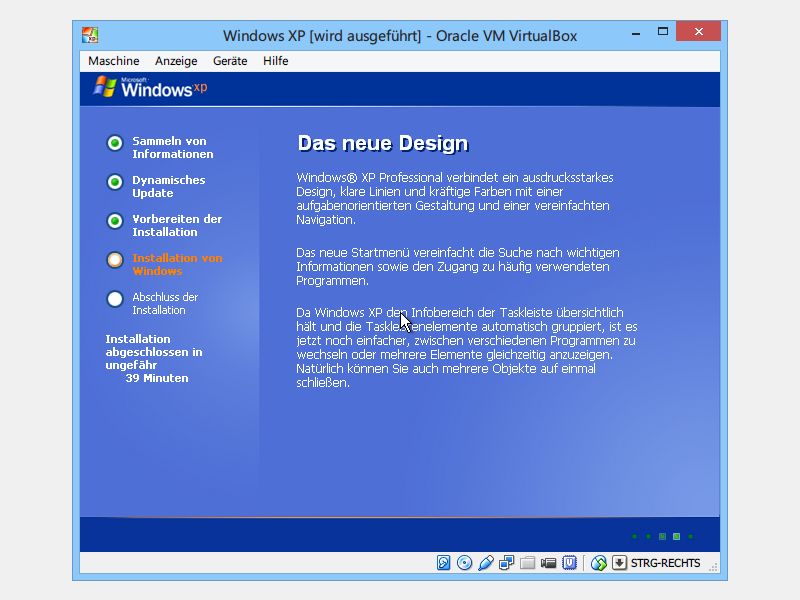
Task: Click the 'Dynamisches Update' step label
Action: point(168,186)
